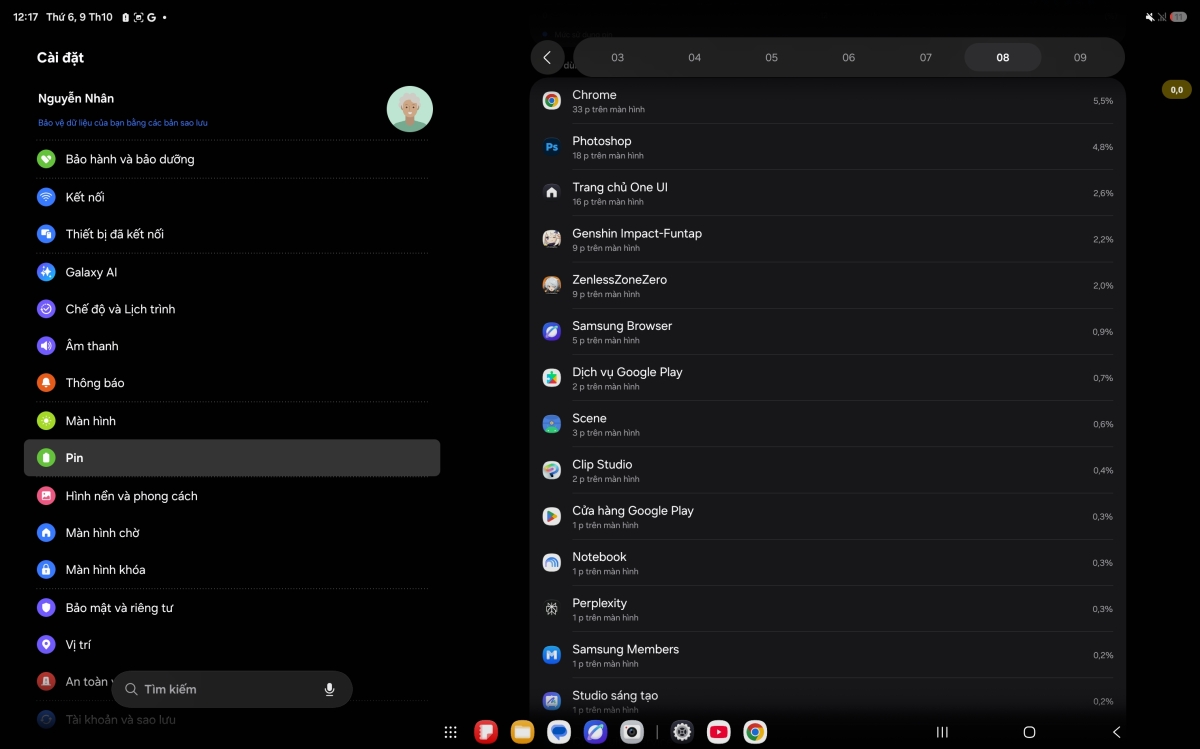
Task: Open the Dịch vụ Google Play usage row
Action: [x=828, y=378]
